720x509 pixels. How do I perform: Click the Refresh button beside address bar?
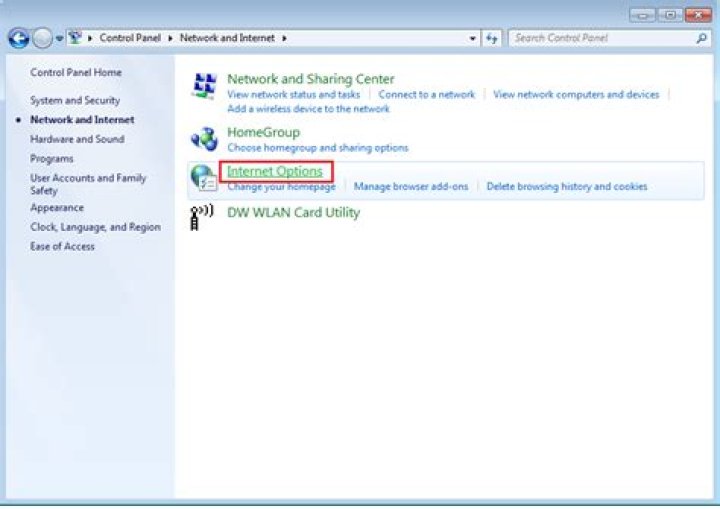[x=491, y=39]
